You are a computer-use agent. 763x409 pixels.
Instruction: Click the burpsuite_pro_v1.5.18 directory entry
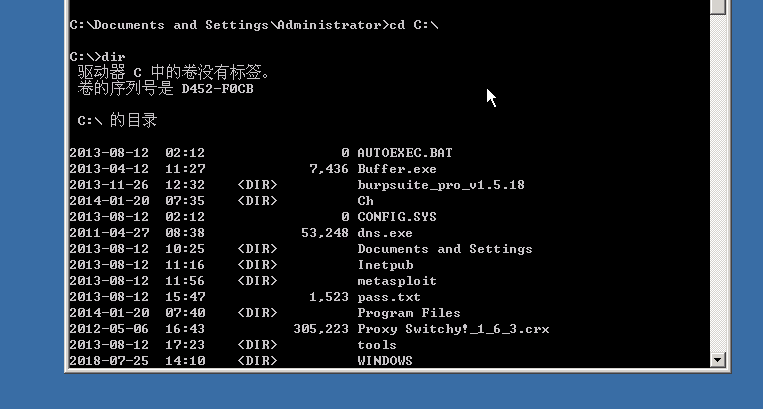point(441,185)
